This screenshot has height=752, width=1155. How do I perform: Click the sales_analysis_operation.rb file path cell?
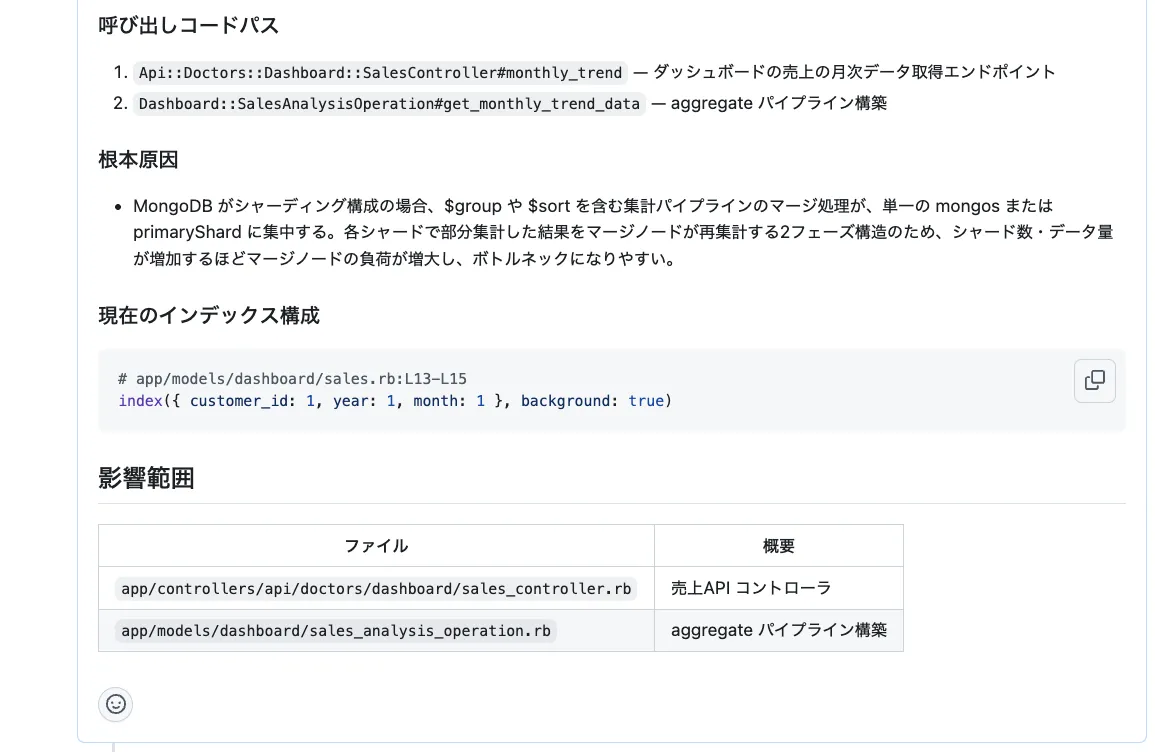pos(335,631)
